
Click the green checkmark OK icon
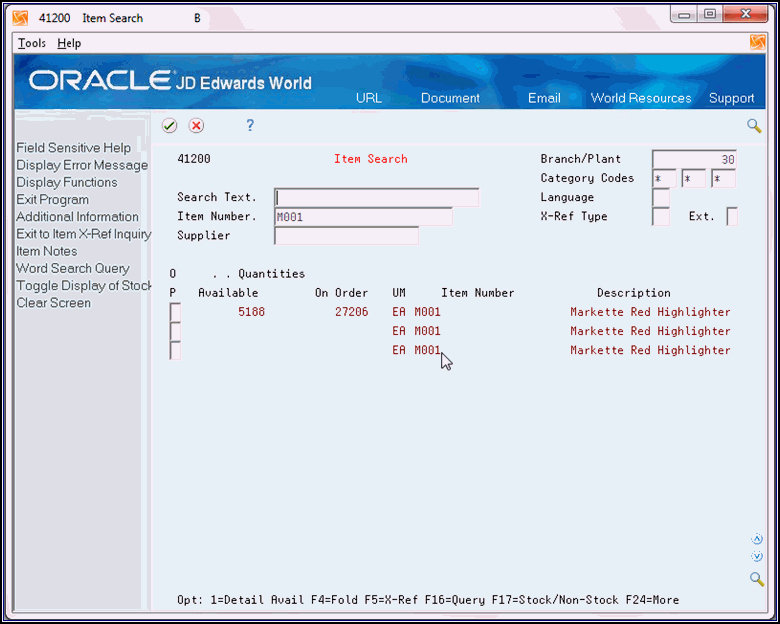(169, 126)
